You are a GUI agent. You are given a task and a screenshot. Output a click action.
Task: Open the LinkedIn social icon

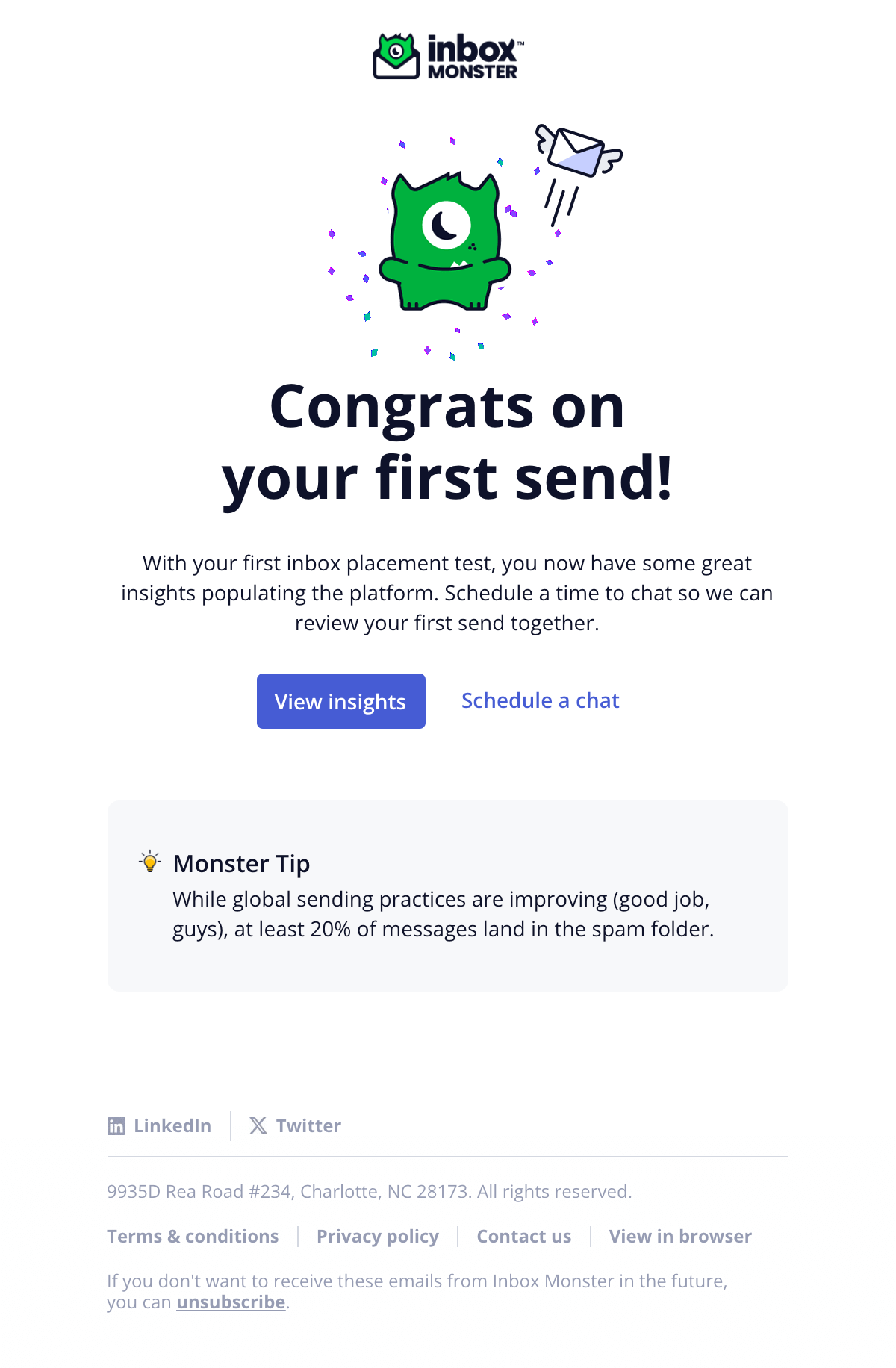(x=117, y=1125)
